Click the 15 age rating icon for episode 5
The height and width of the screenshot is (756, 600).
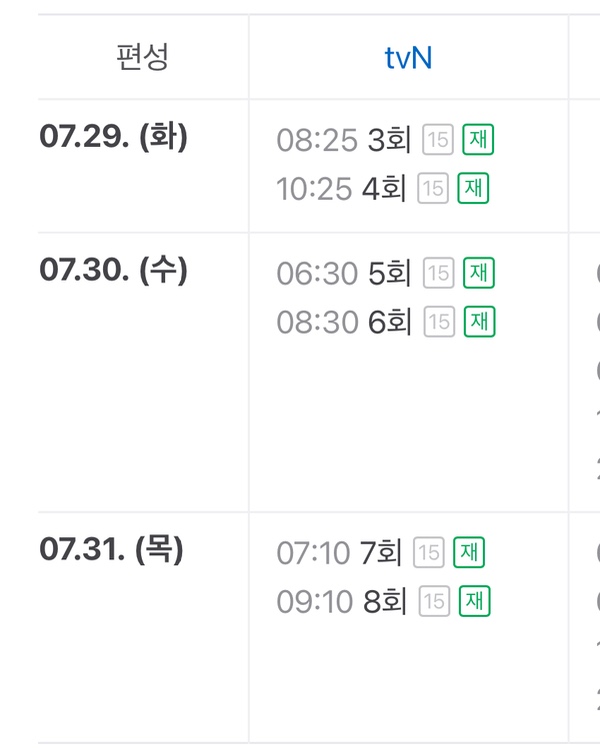[438, 273]
